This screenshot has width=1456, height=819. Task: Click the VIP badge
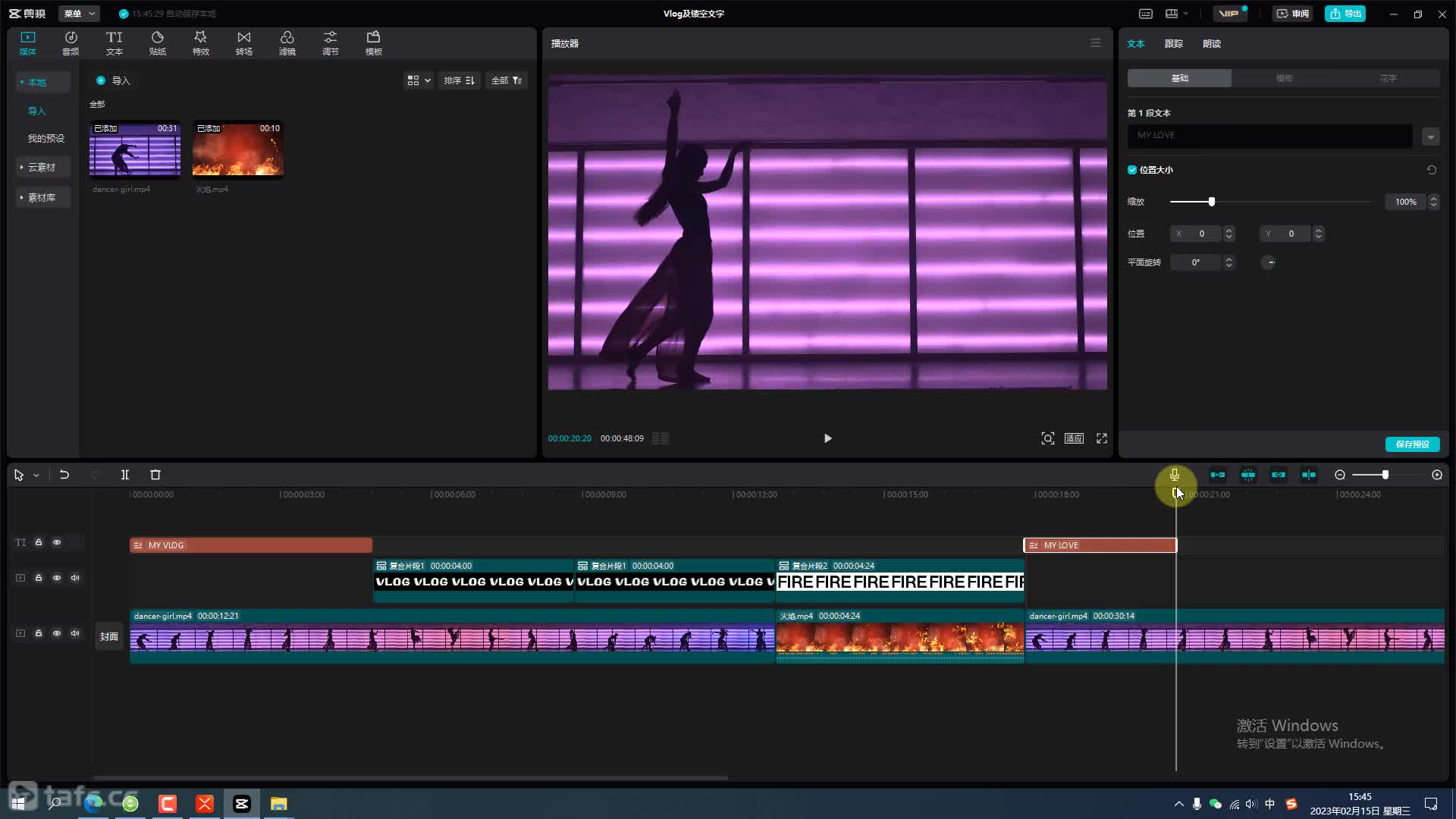pyautogui.click(x=1229, y=14)
